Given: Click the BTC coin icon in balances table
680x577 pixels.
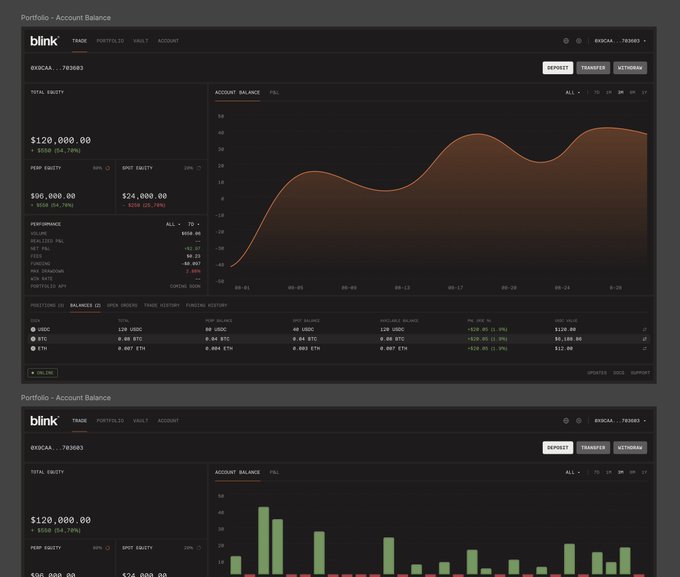Looking at the screenshot, I should pyautogui.click(x=33, y=339).
